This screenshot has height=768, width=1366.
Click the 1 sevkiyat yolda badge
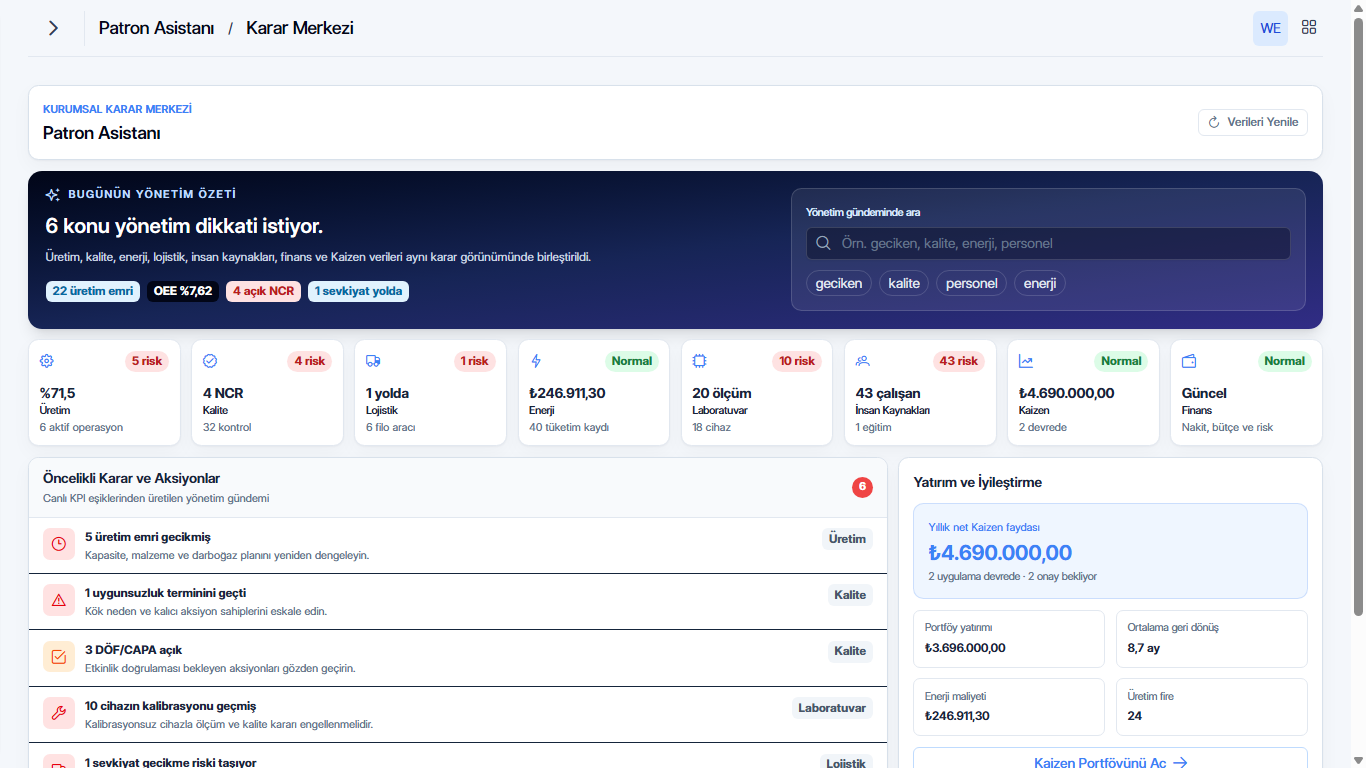(358, 291)
